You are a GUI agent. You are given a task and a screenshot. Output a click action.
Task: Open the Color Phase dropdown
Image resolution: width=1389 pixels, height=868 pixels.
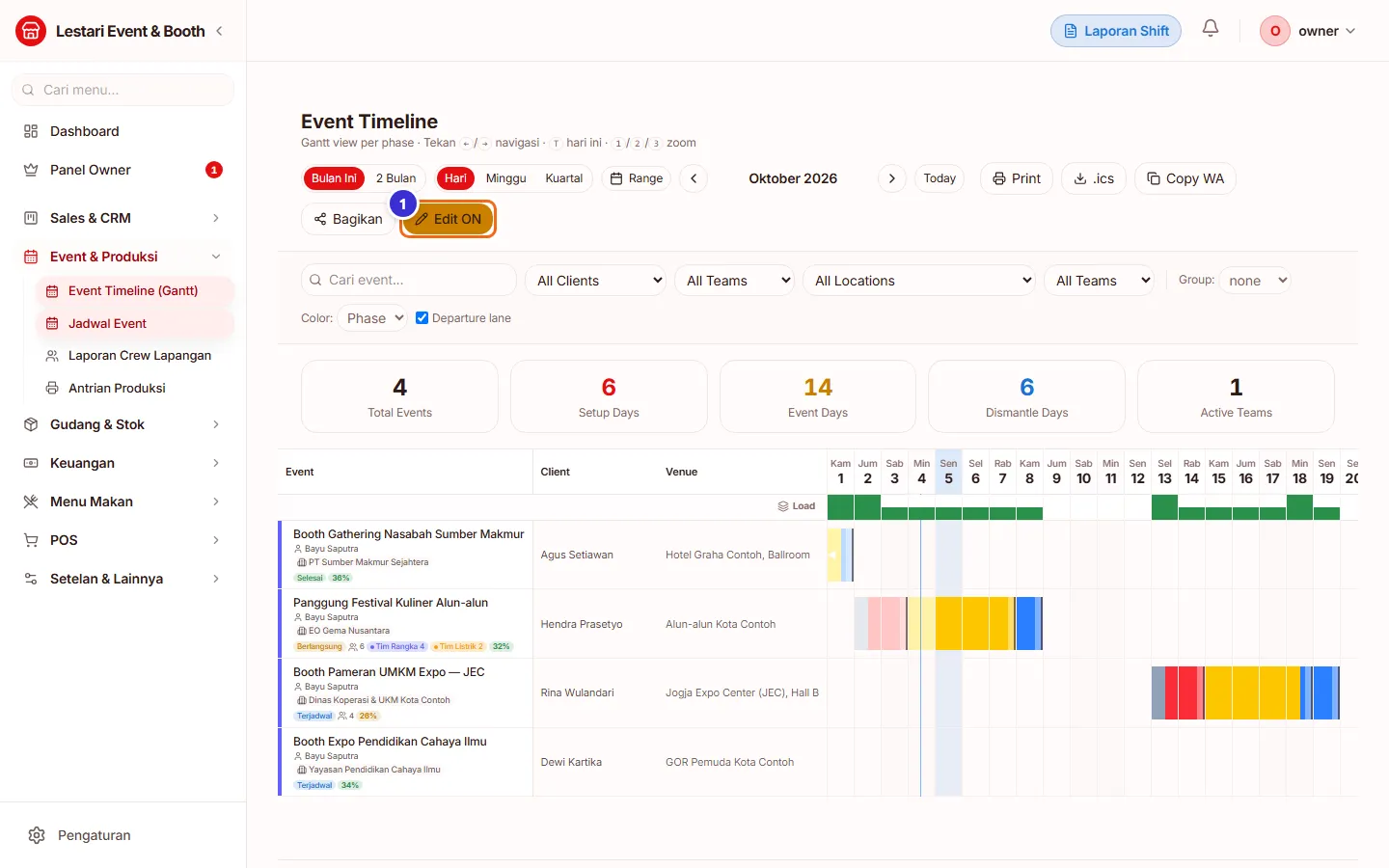[x=372, y=318]
